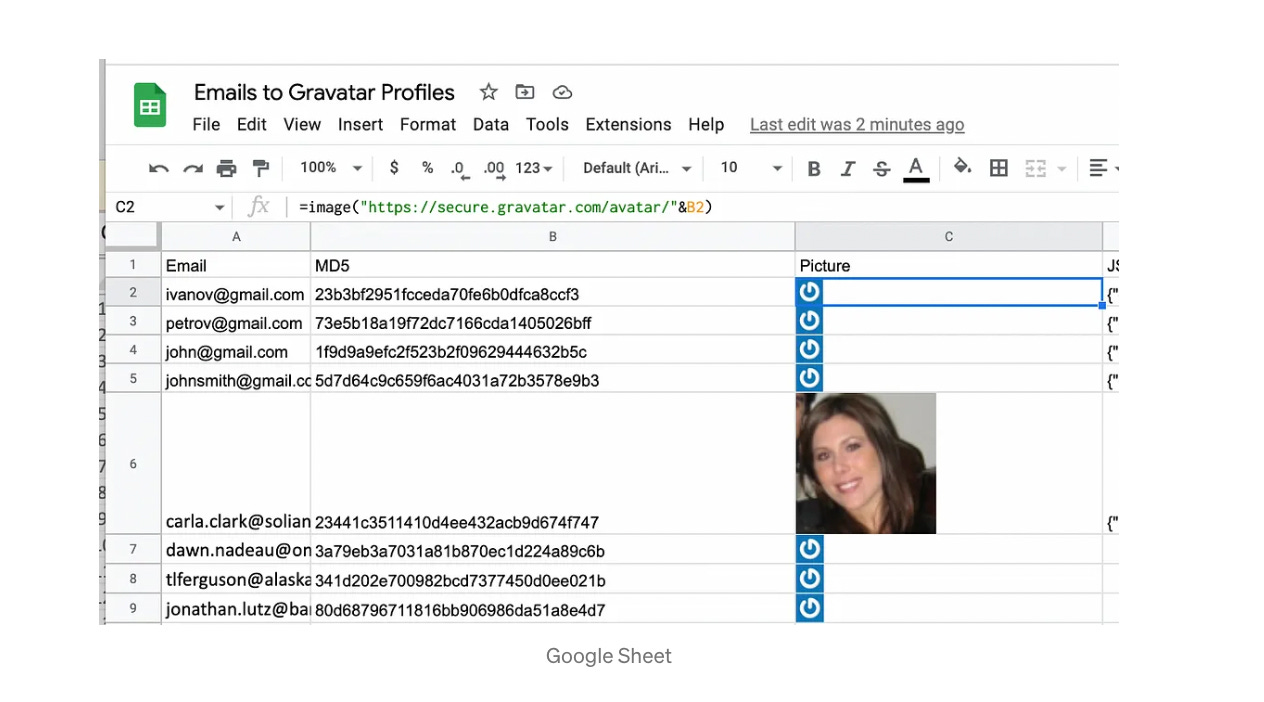
Task: Open the View menu
Action: coord(302,124)
